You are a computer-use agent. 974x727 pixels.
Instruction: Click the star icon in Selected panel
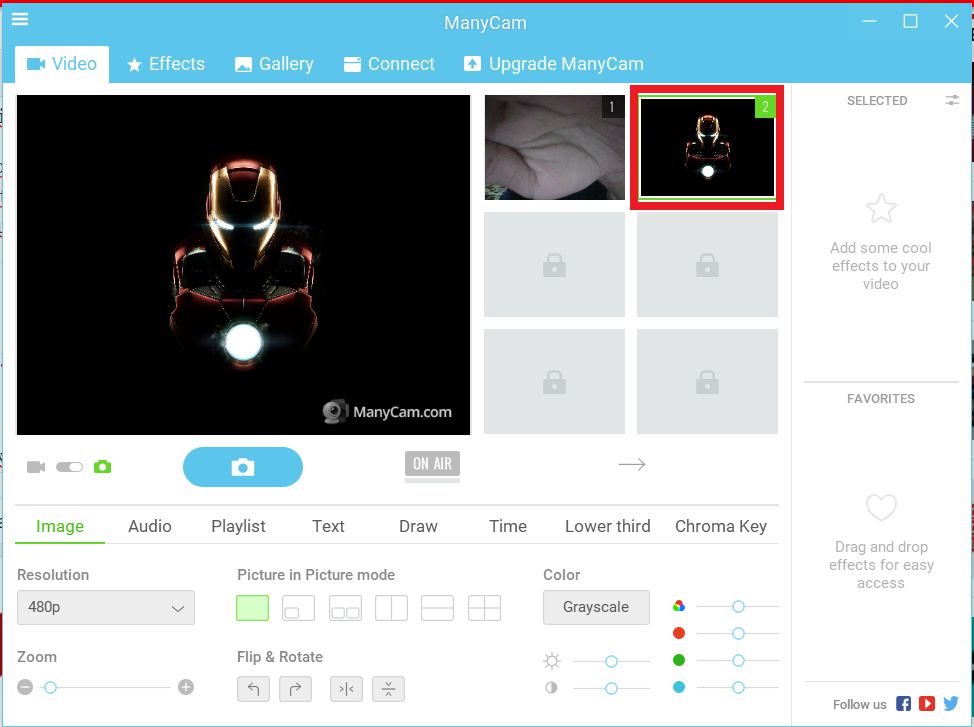[x=881, y=208]
